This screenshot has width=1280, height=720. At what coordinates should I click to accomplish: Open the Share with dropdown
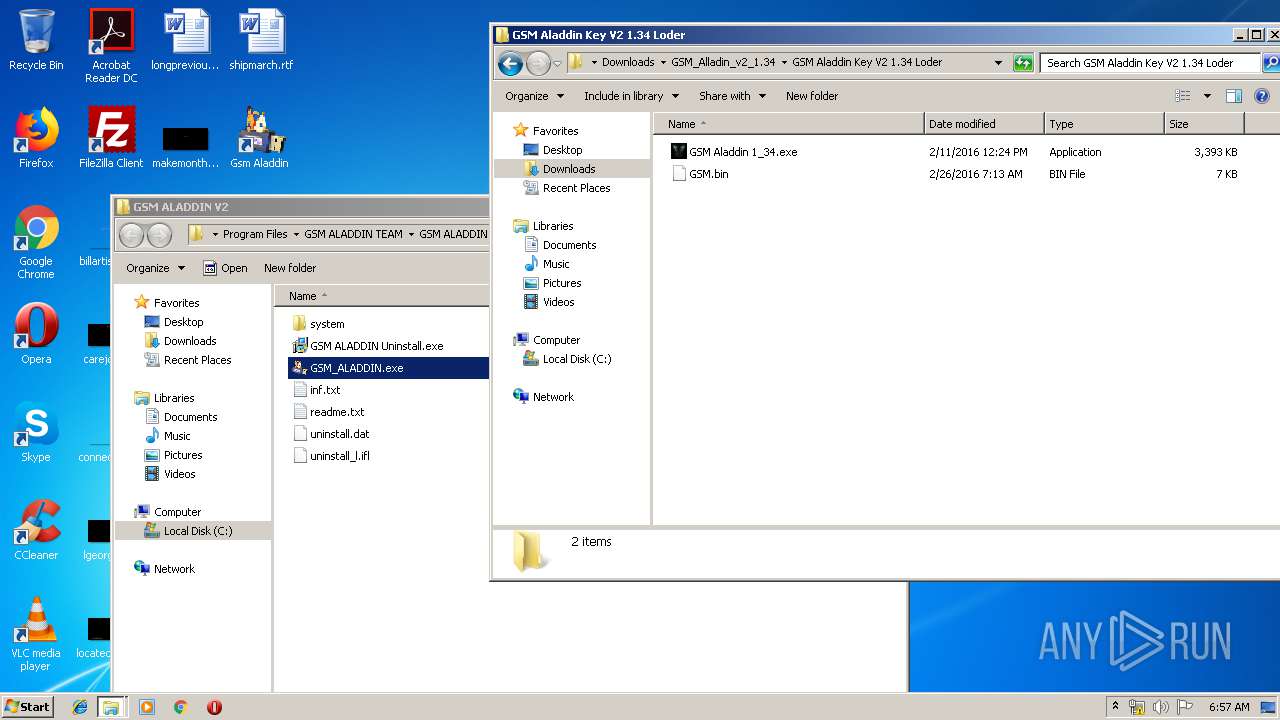pos(732,96)
